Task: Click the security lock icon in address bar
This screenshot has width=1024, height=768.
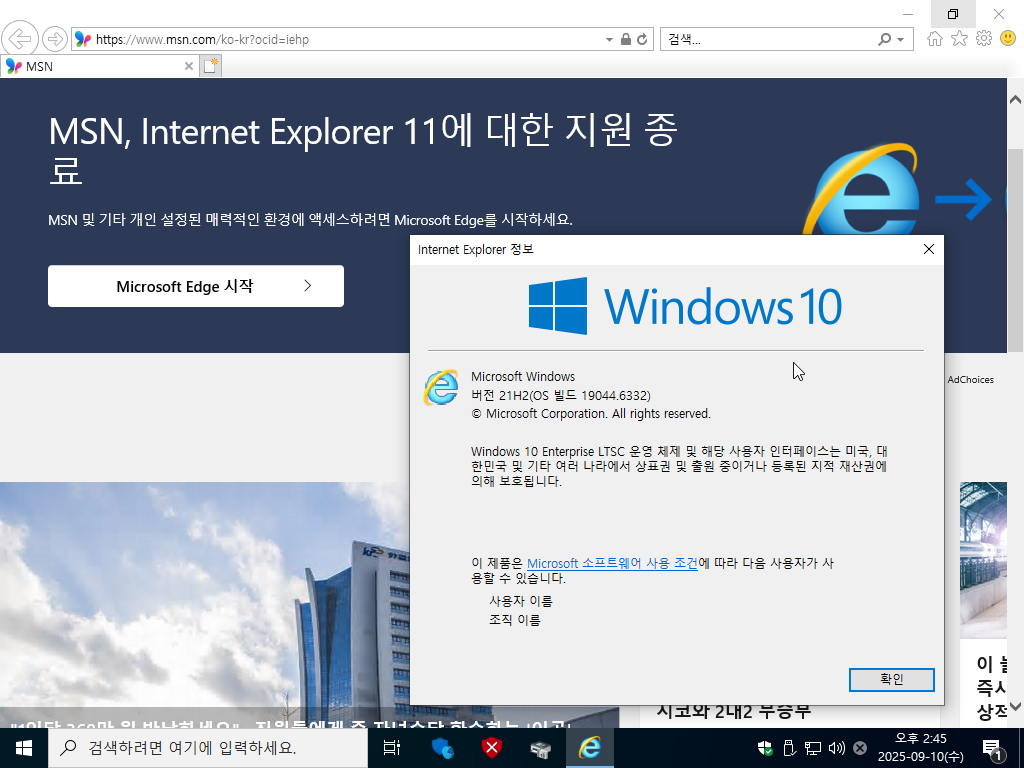Action: 626,39
